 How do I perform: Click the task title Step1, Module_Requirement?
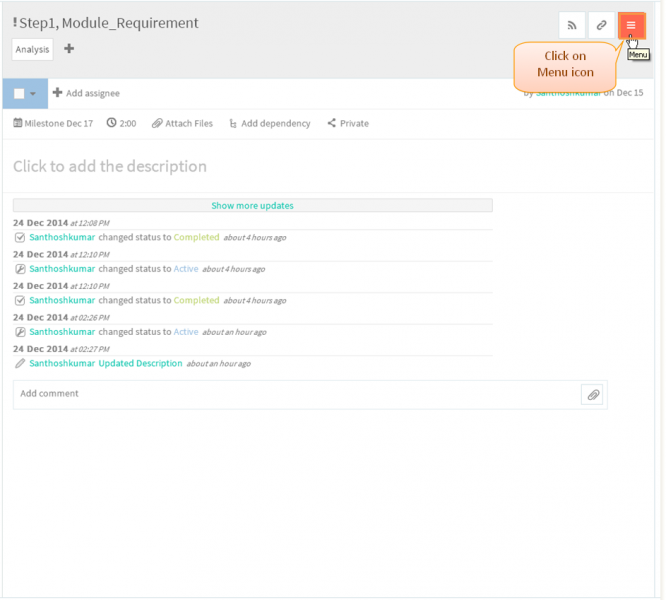(109, 23)
